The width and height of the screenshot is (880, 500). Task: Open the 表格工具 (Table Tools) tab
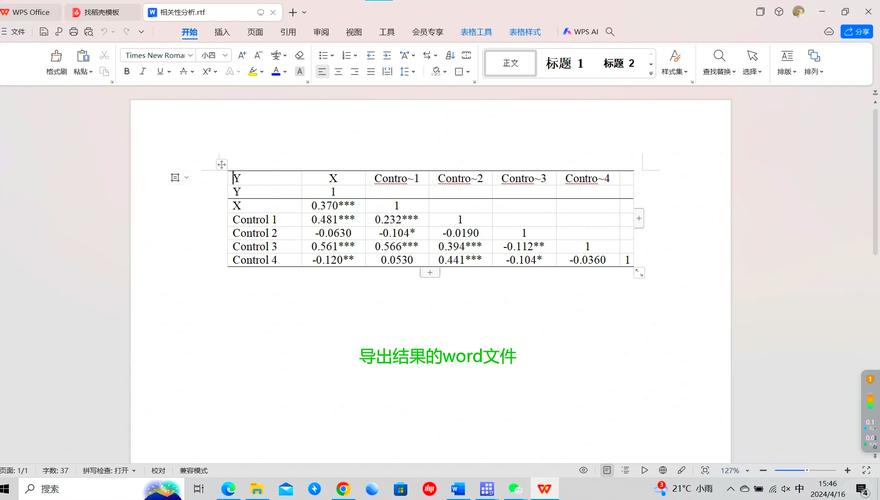pos(476,32)
